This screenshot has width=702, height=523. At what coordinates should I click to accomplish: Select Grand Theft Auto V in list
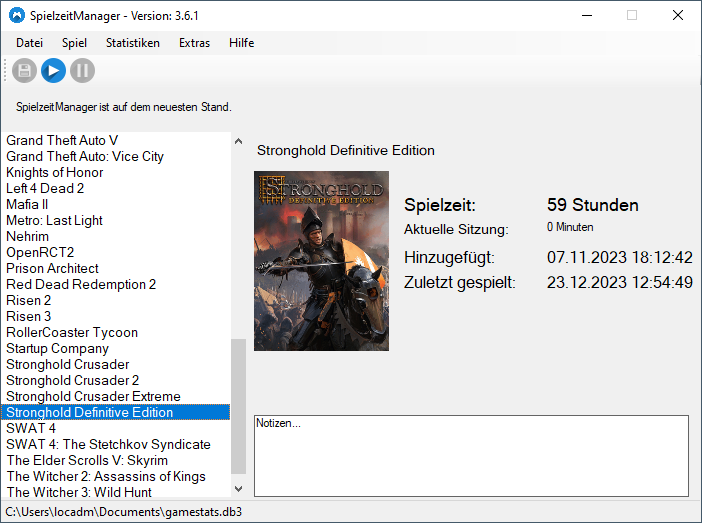tap(62, 140)
